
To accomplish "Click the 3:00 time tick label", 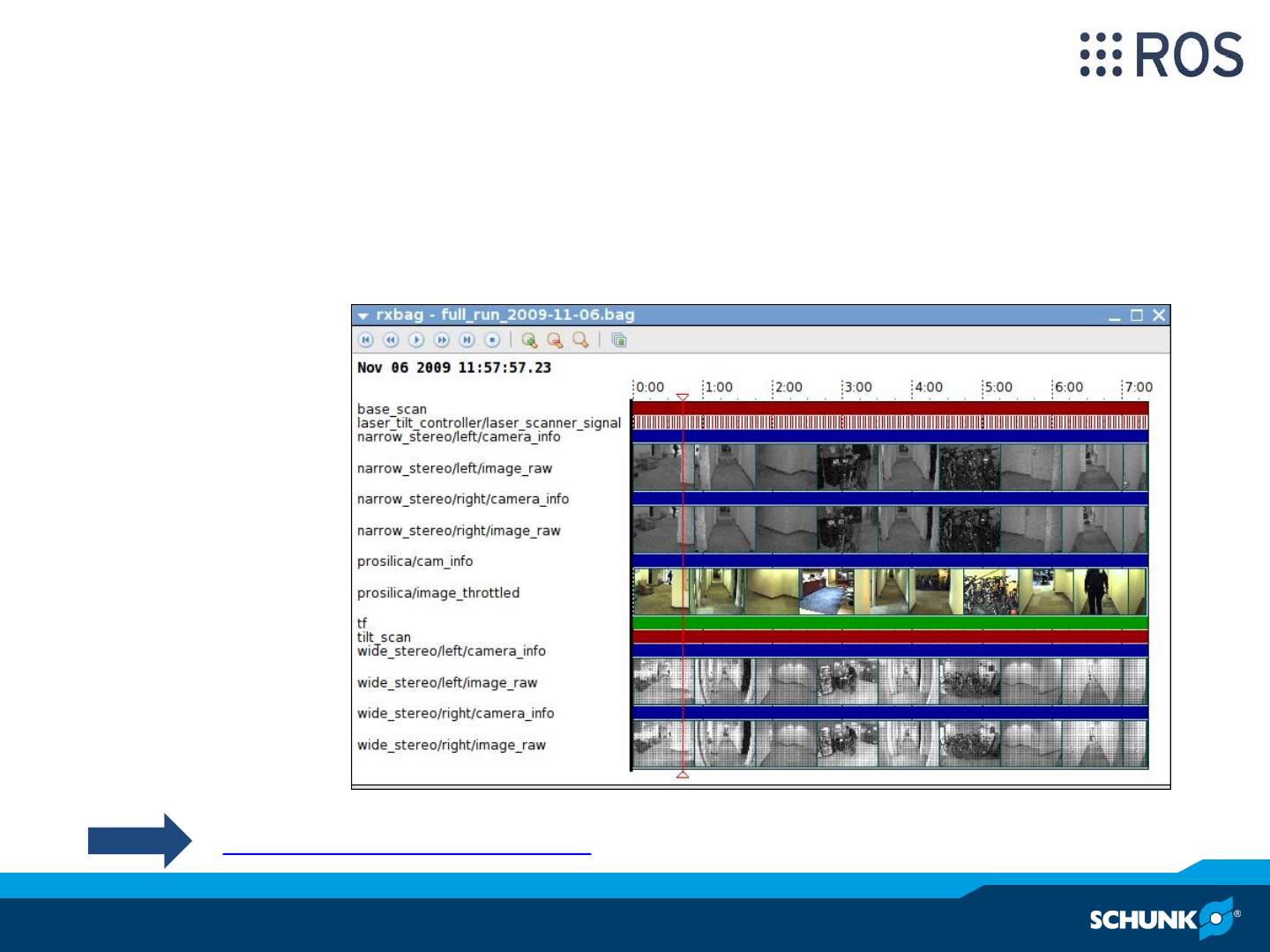I will pyautogui.click(x=858, y=387).
